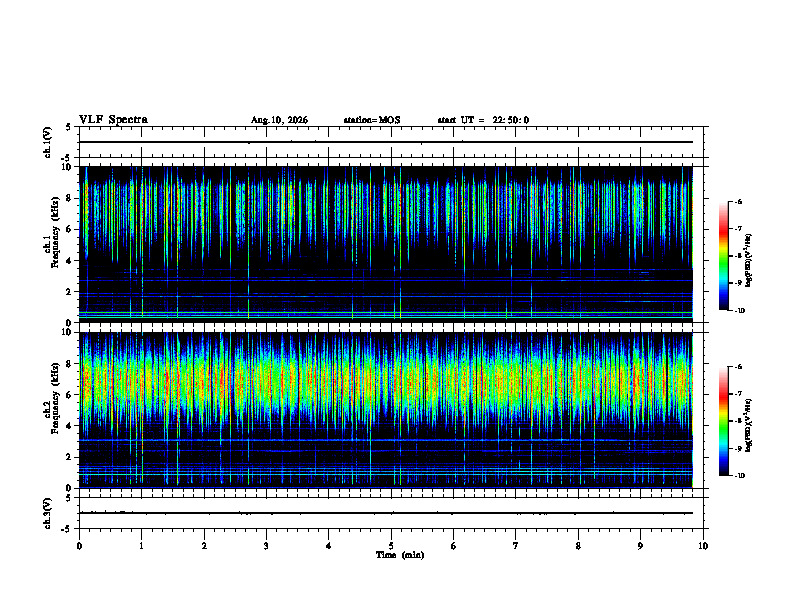Click the time axis tick label "10"

pos(703,546)
